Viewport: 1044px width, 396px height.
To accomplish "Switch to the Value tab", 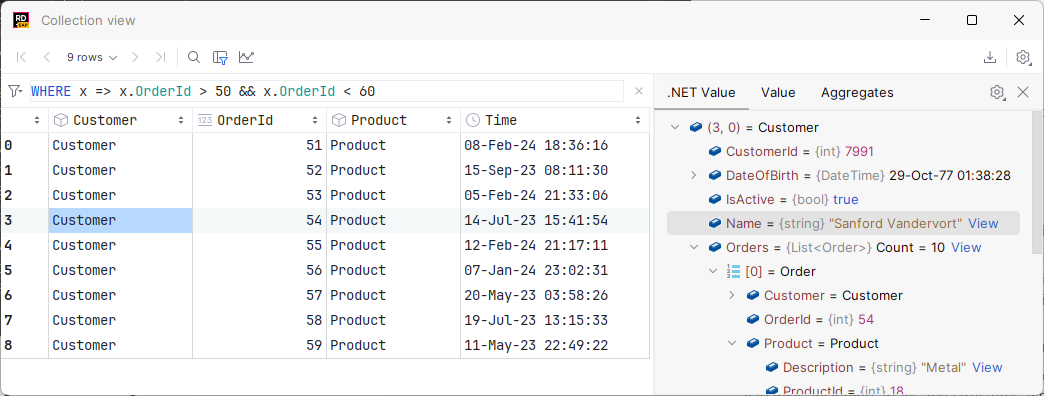I will click(x=778, y=93).
